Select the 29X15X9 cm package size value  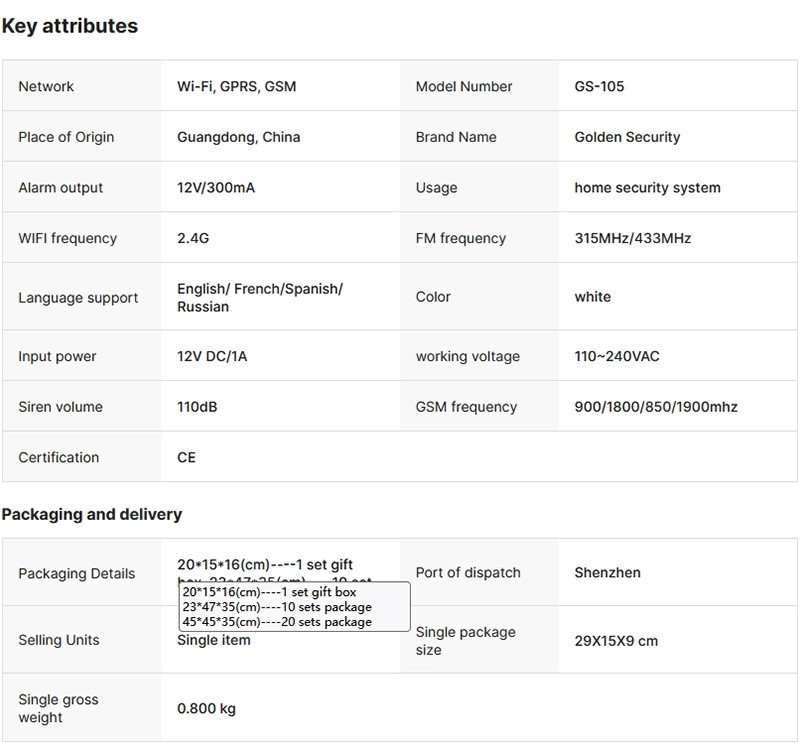point(616,641)
